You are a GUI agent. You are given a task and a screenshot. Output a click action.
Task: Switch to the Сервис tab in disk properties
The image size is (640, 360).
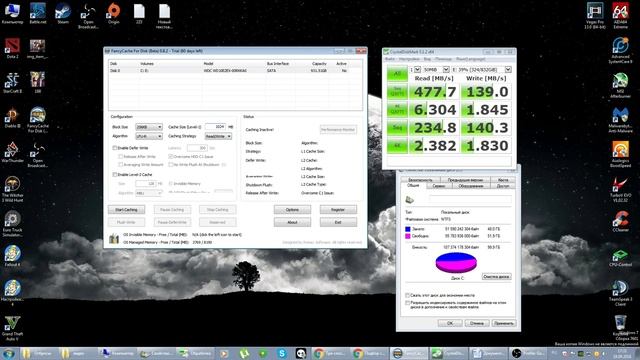[x=439, y=186]
